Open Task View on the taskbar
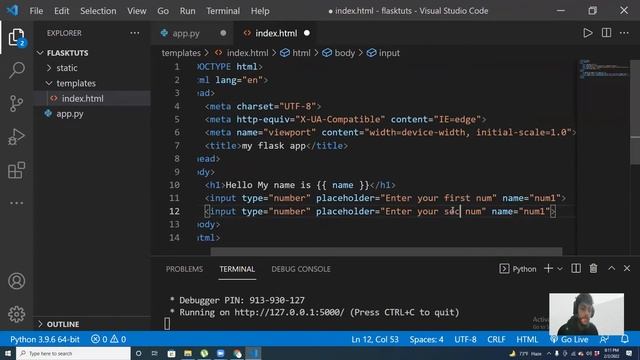640x360 pixels. tap(155, 353)
